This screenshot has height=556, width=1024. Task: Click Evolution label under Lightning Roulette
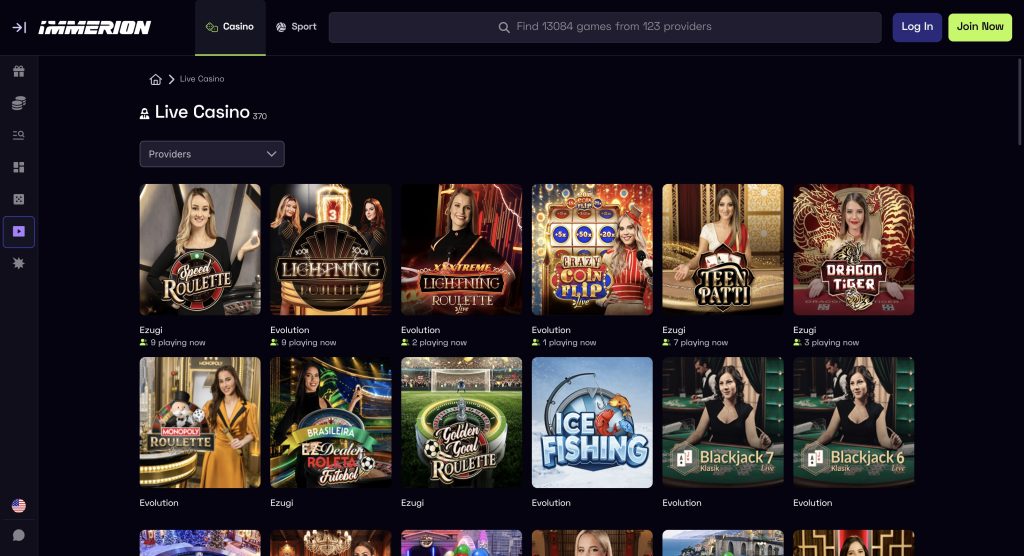(x=289, y=330)
